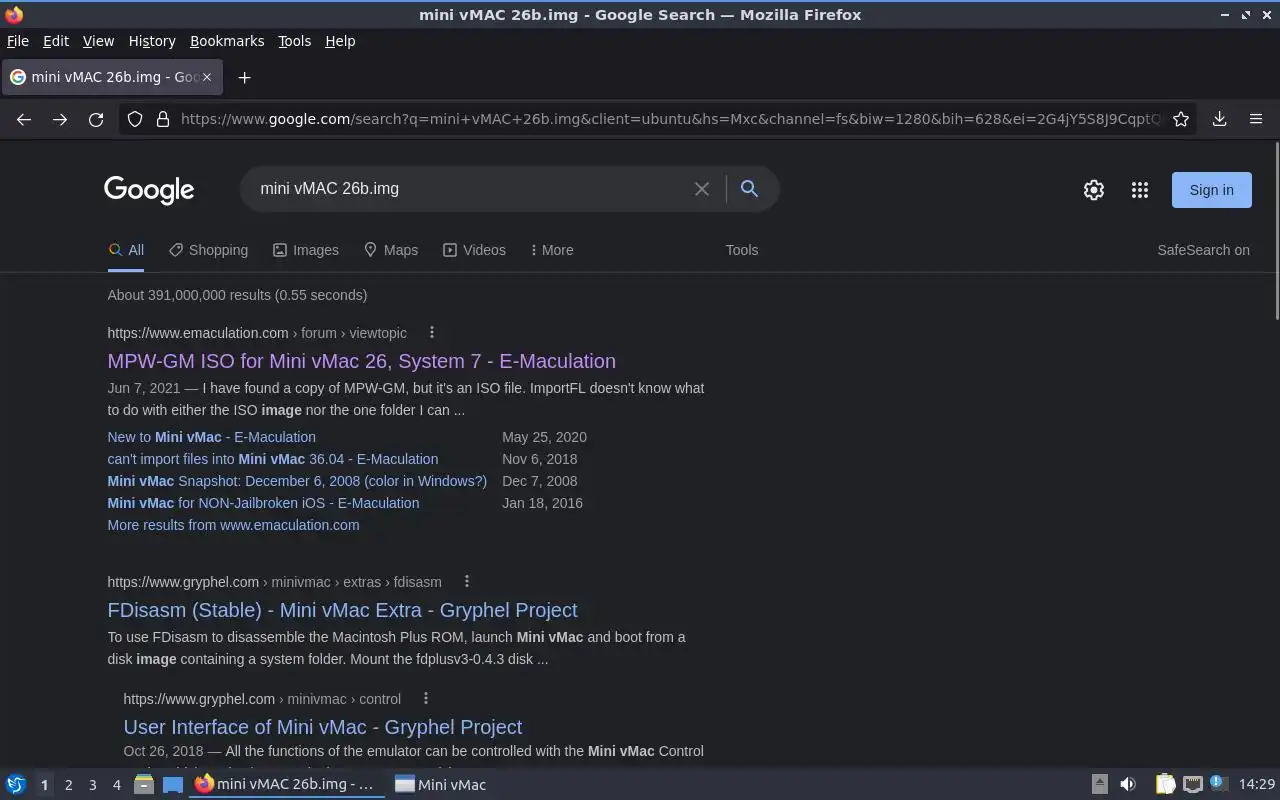Switch to the Maps results tab

[391, 250]
